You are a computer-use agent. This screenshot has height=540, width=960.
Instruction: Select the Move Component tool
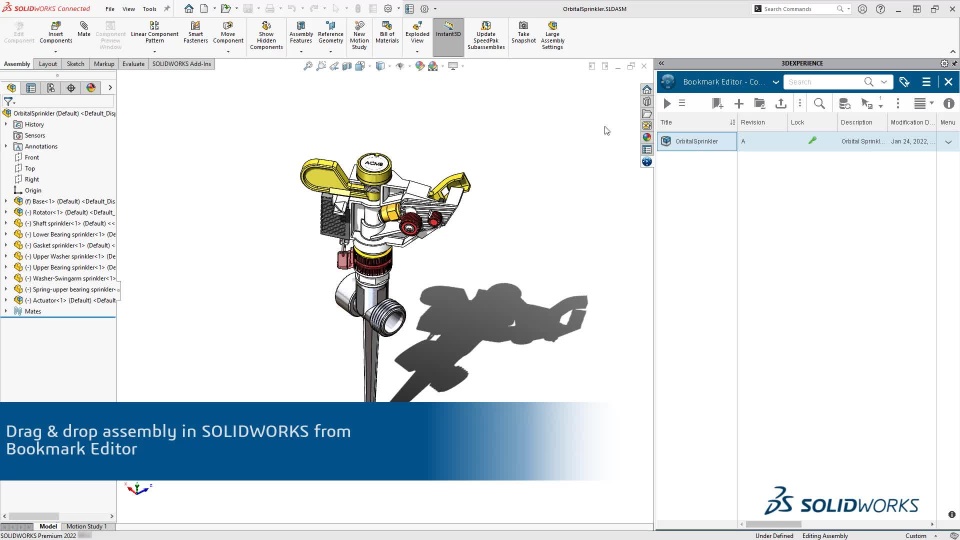pos(228,32)
